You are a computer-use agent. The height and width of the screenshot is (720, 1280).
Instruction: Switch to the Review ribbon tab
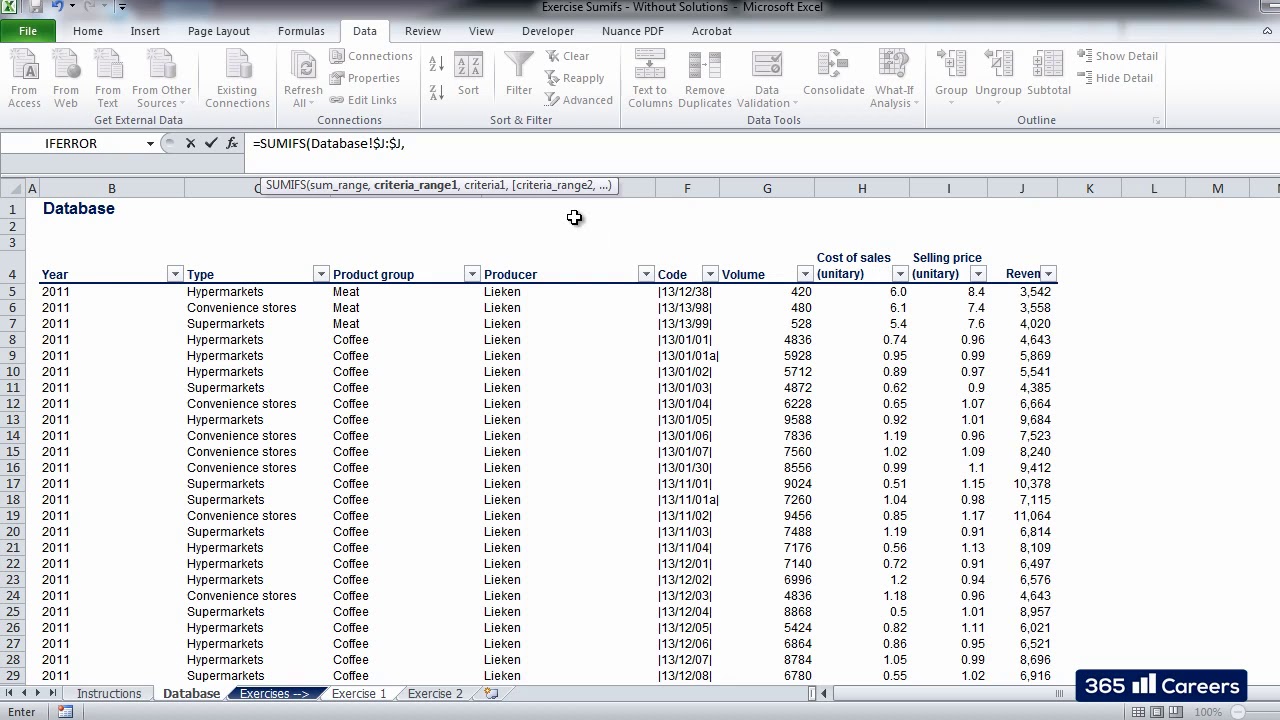coord(423,31)
